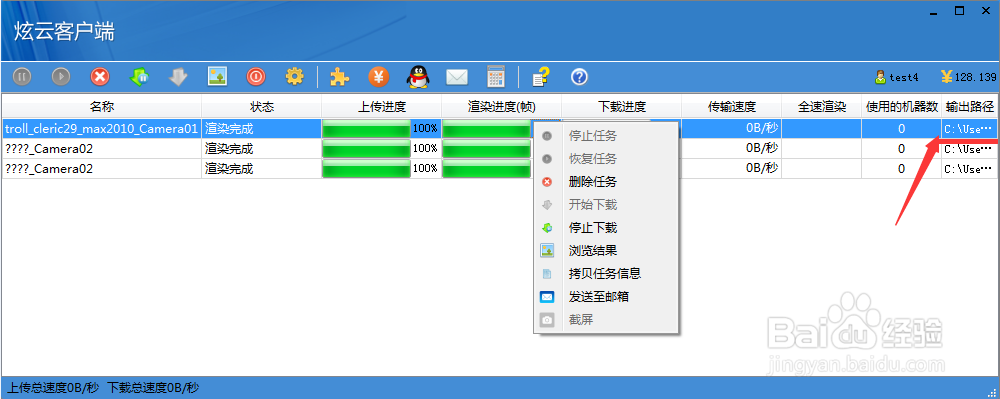Screen dimensions: 1000x399
Task: Open QQ support with the penguin icon
Action: coord(418,77)
